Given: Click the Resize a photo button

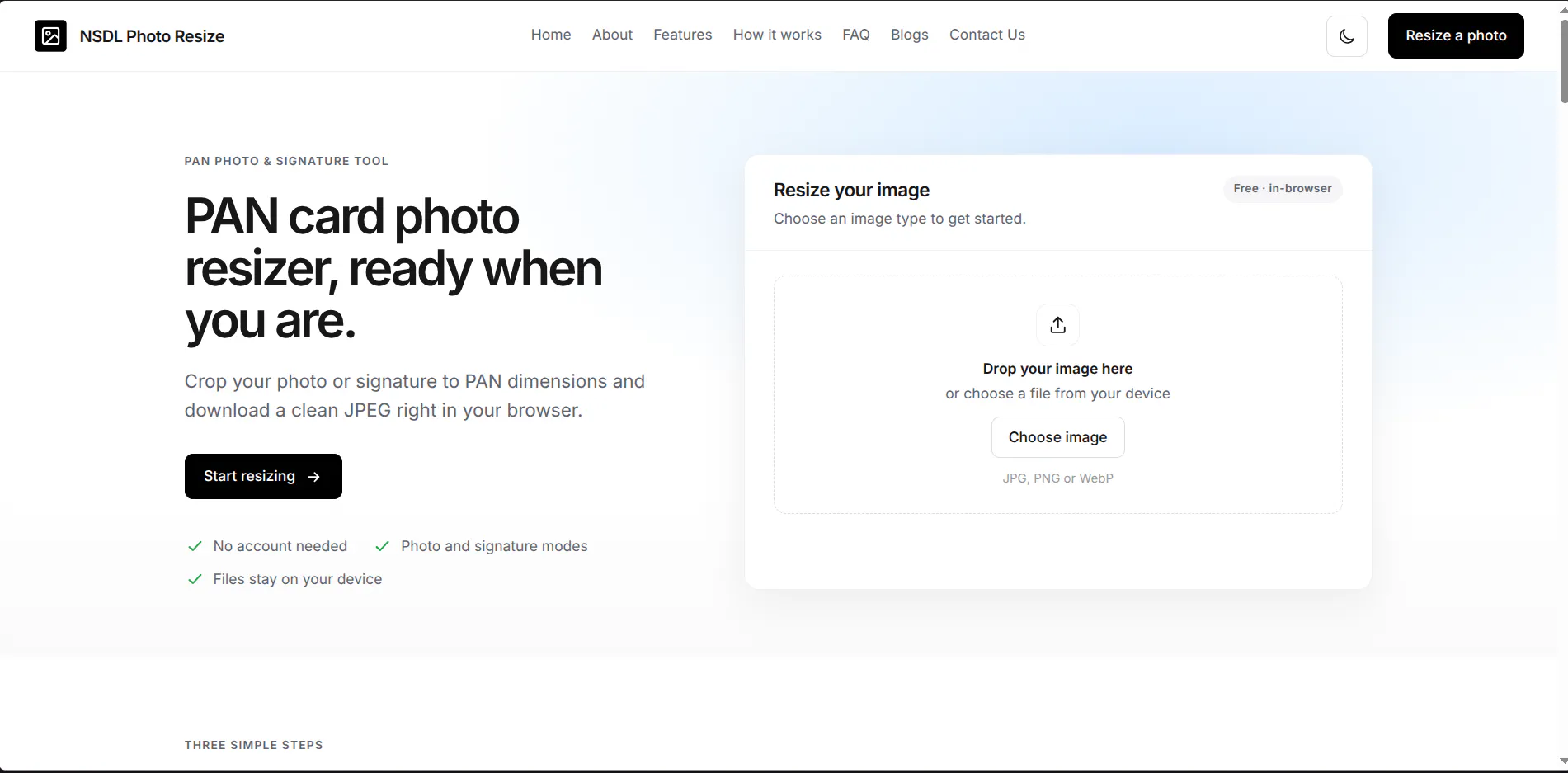Looking at the screenshot, I should pos(1456,35).
